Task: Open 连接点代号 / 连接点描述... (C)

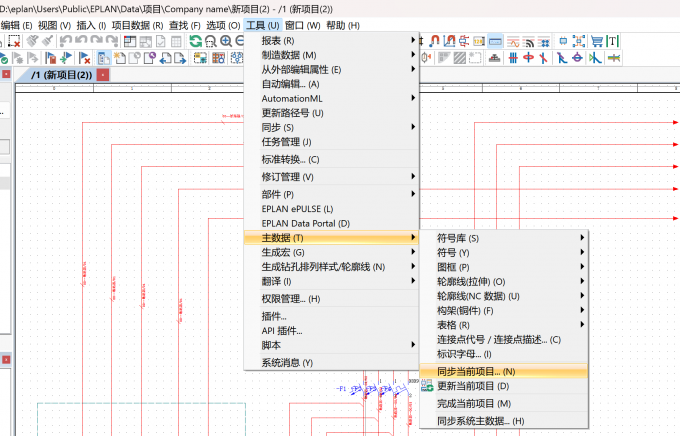Action: click(503, 339)
